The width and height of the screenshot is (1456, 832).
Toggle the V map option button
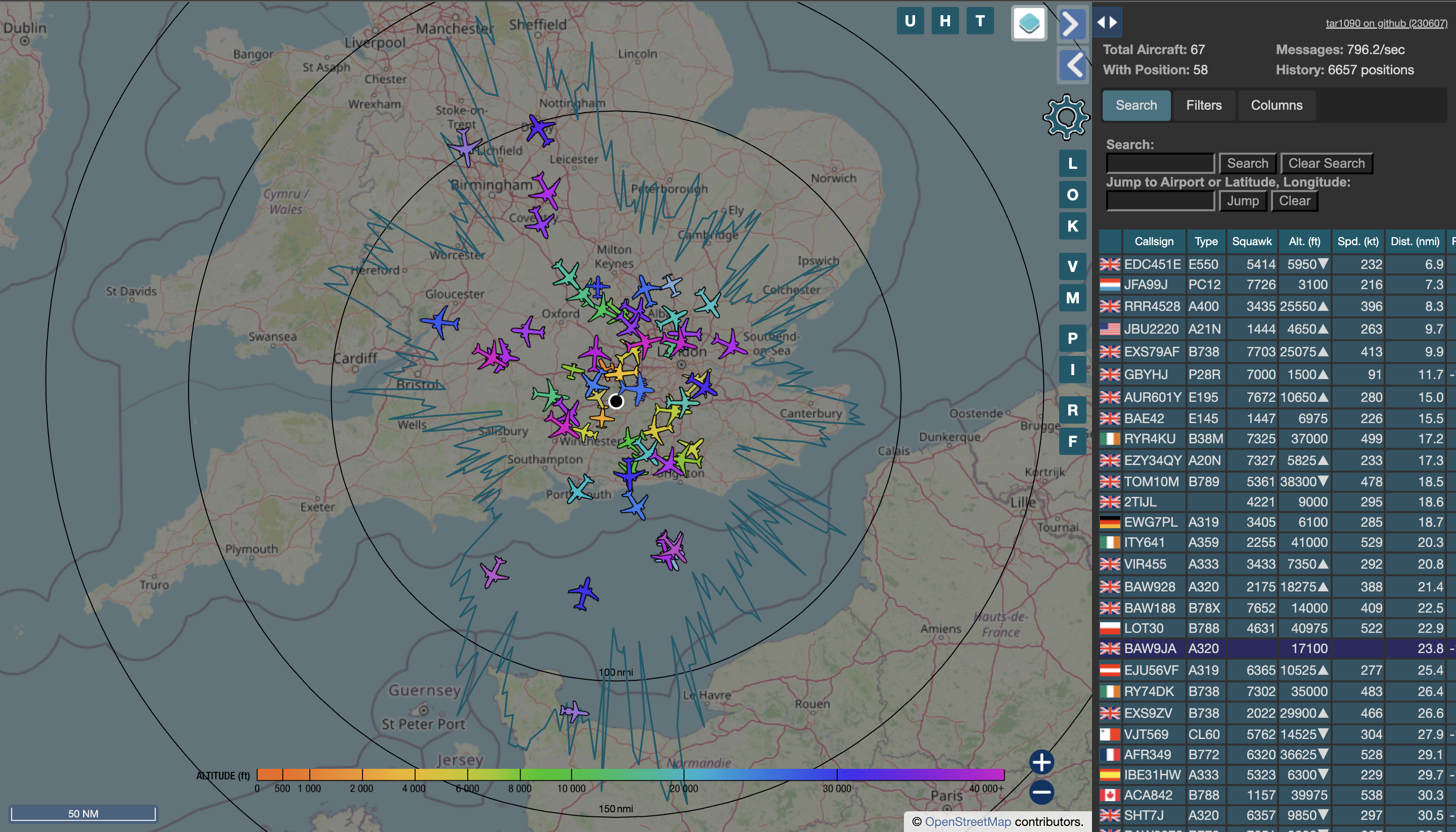[x=1072, y=266]
